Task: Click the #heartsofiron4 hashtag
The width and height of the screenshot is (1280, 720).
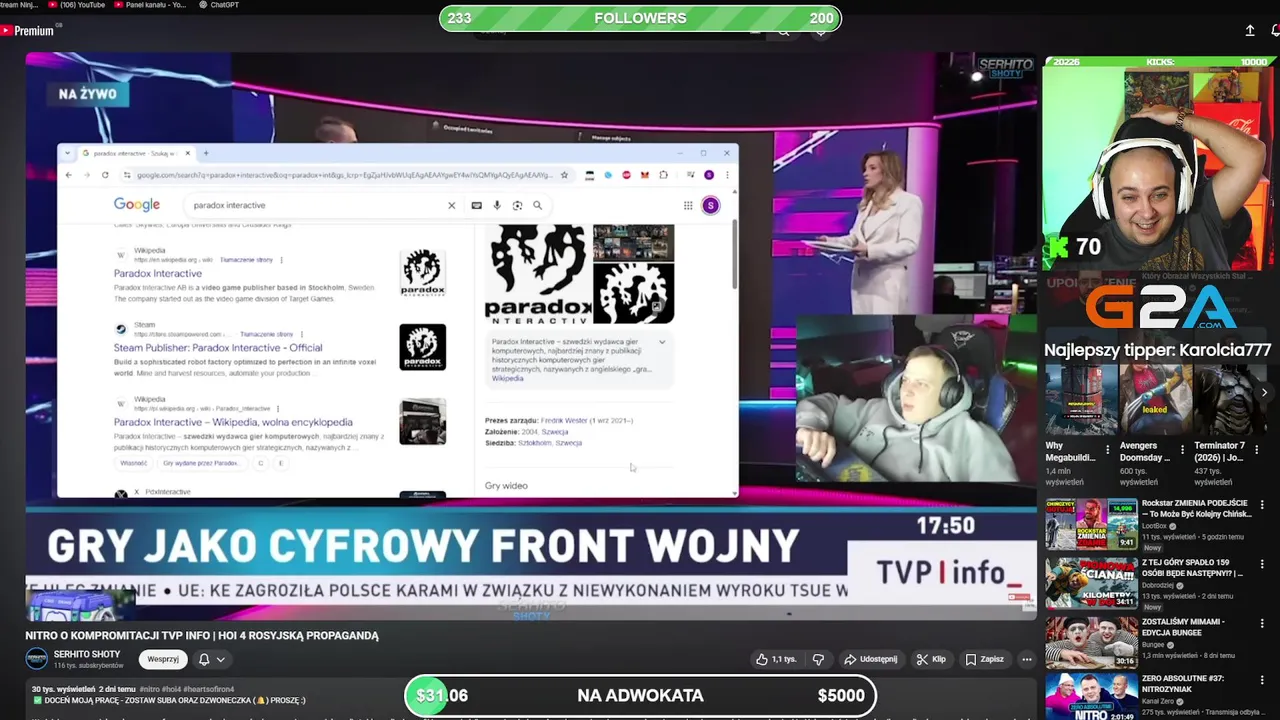Action: [x=207, y=689]
